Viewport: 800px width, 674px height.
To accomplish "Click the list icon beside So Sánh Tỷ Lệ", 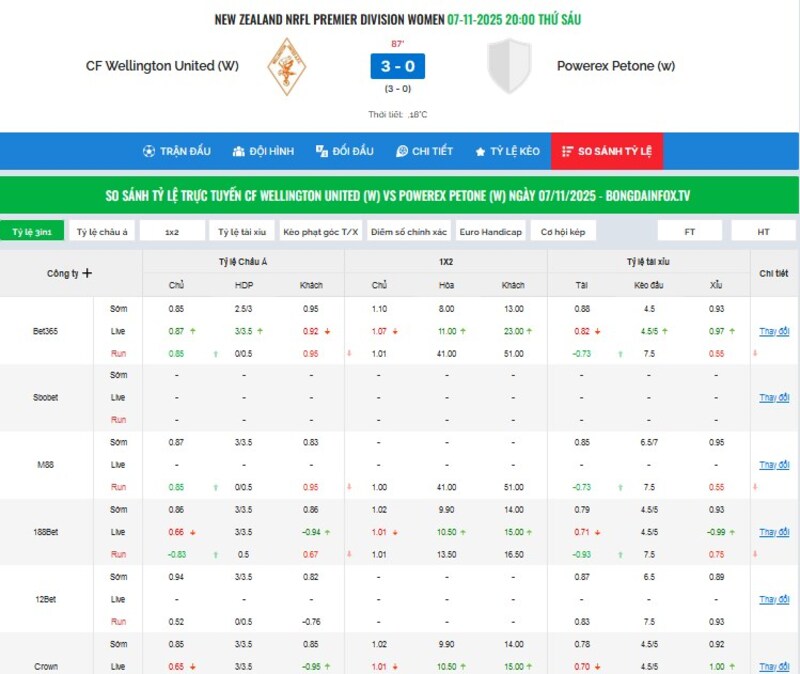I will 567,151.
